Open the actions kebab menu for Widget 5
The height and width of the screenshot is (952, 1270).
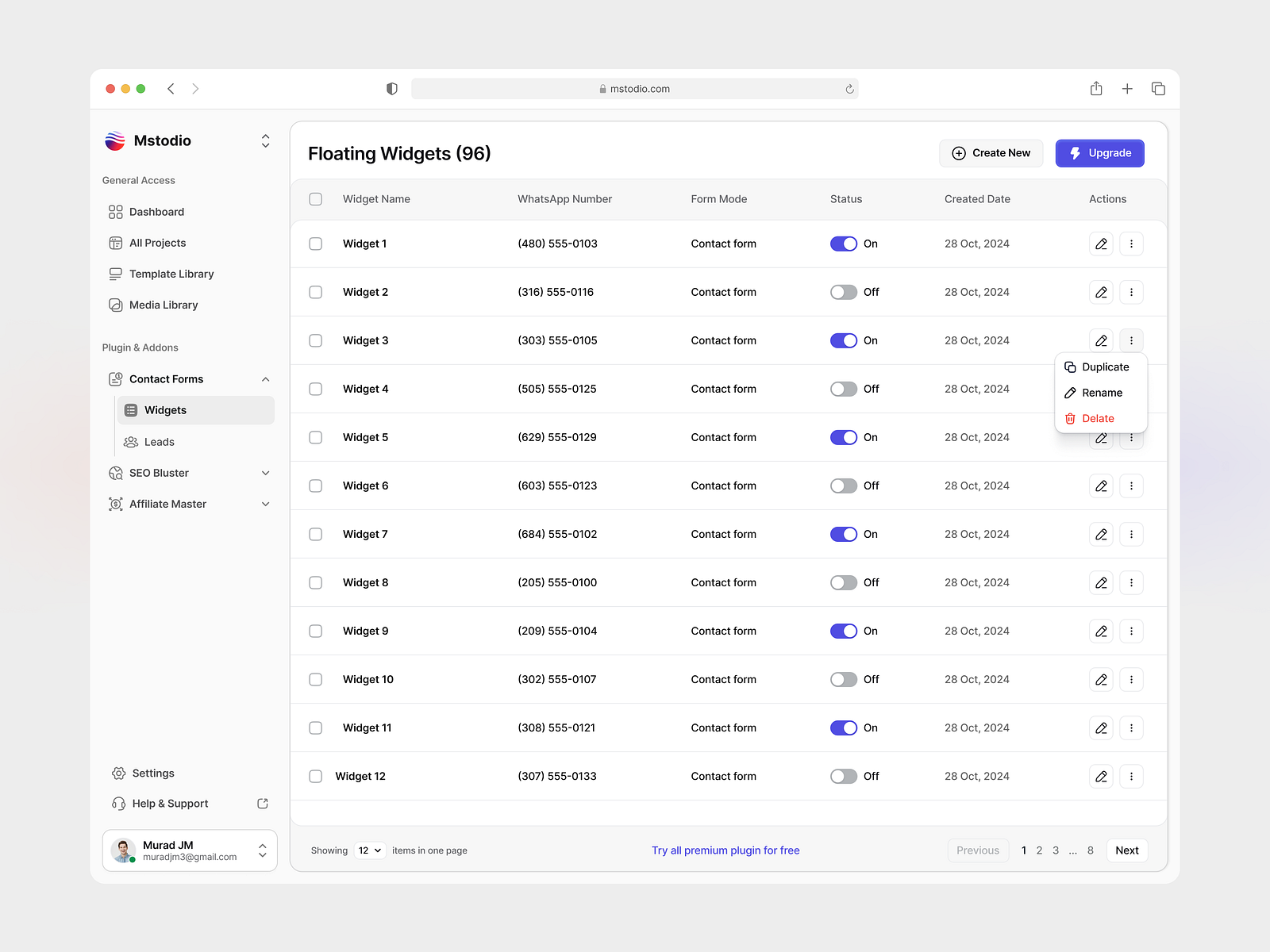1131,437
